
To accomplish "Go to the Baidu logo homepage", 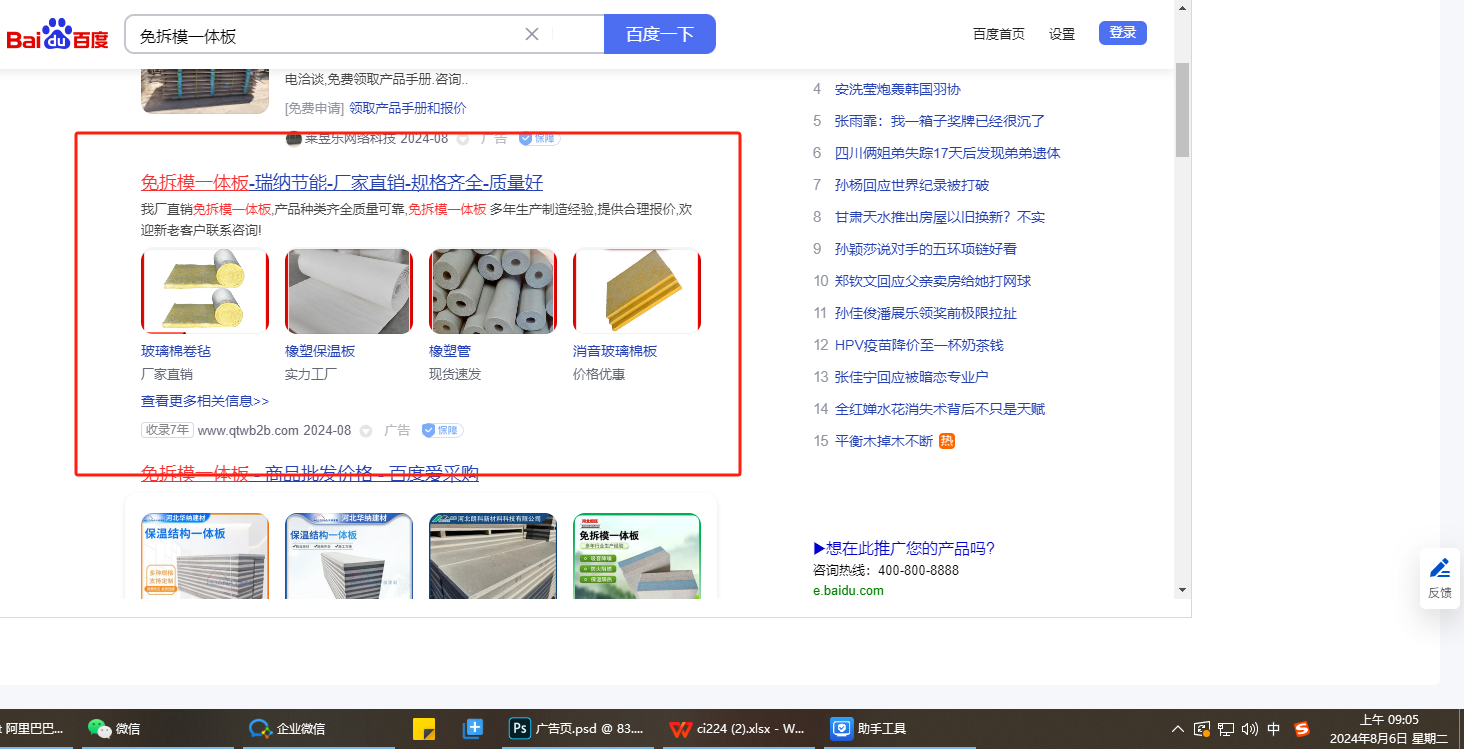I will (x=58, y=35).
